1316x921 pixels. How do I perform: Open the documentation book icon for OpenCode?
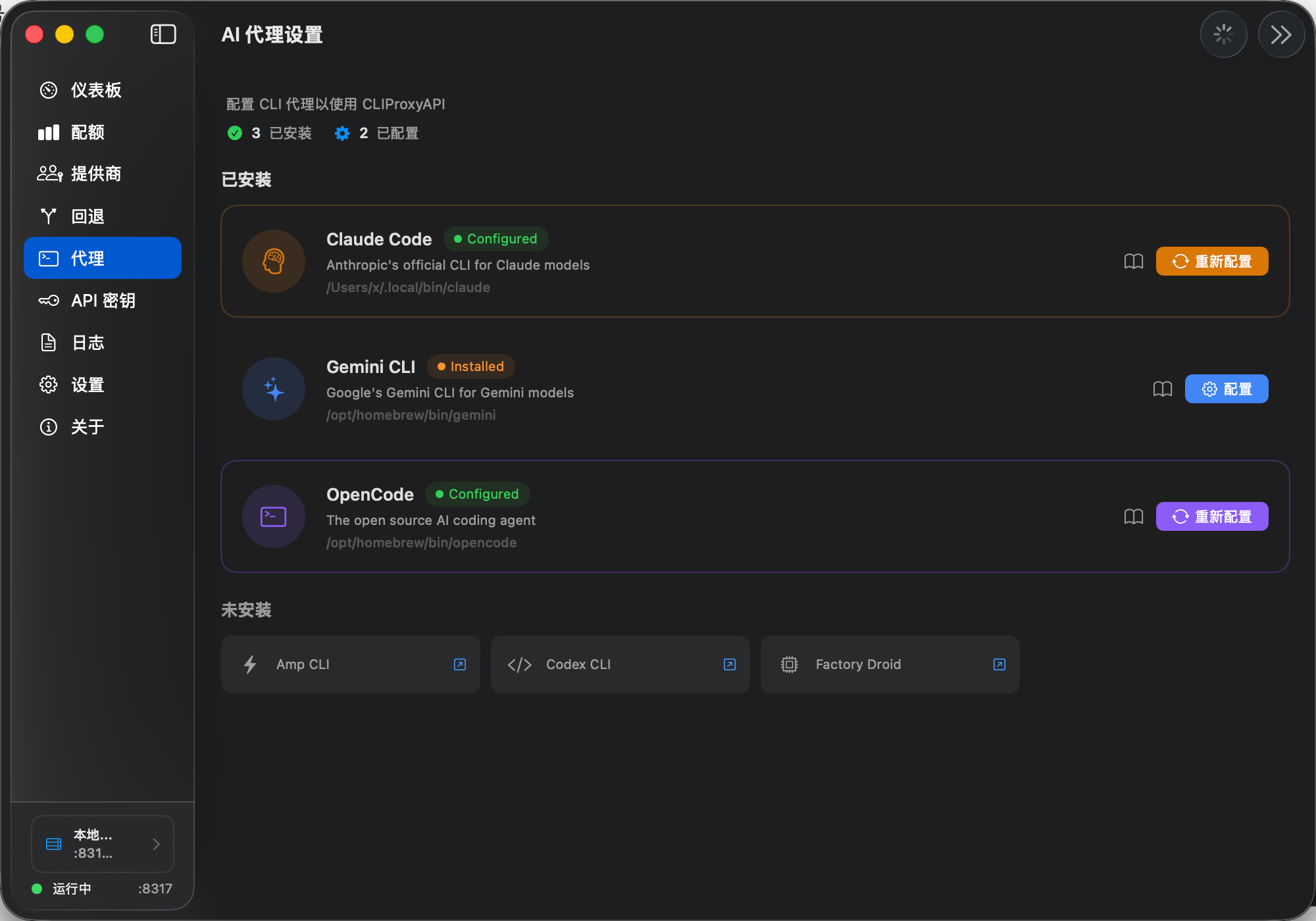click(x=1133, y=516)
